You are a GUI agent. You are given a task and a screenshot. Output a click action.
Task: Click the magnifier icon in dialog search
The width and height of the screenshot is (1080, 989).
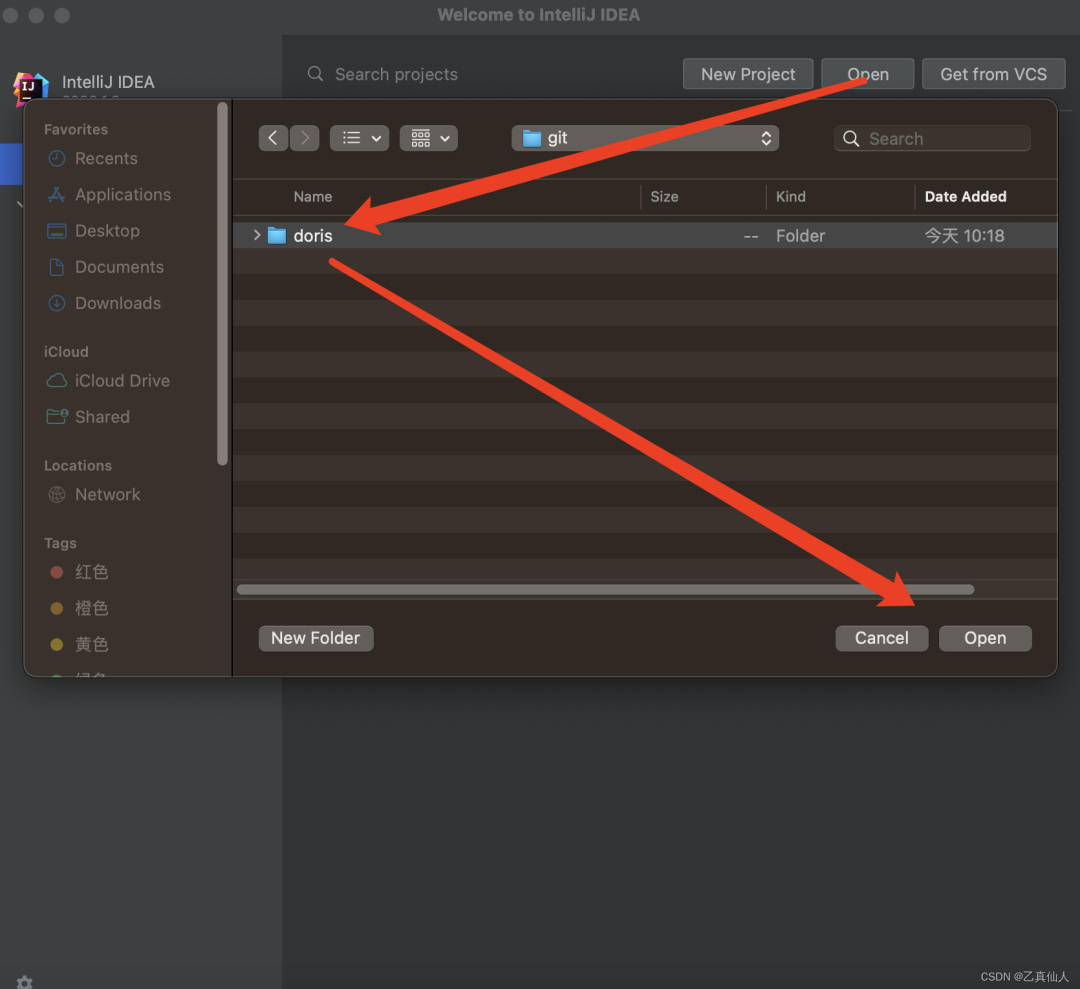tap(851, 138)
